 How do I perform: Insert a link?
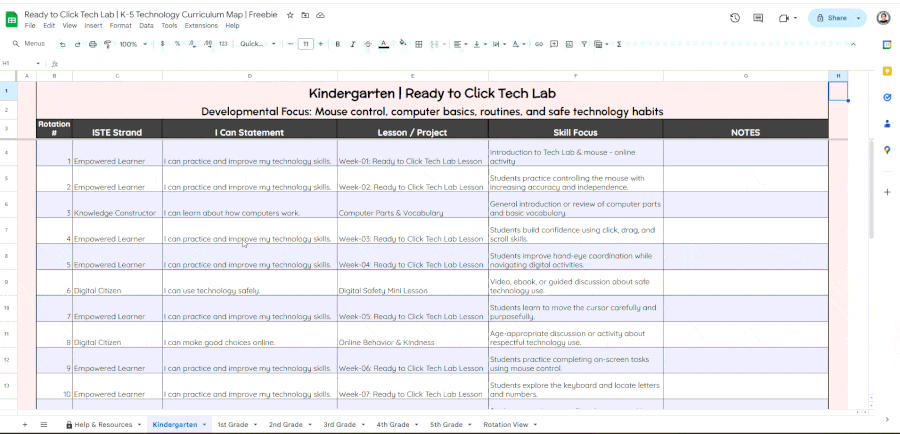(538, 44)
